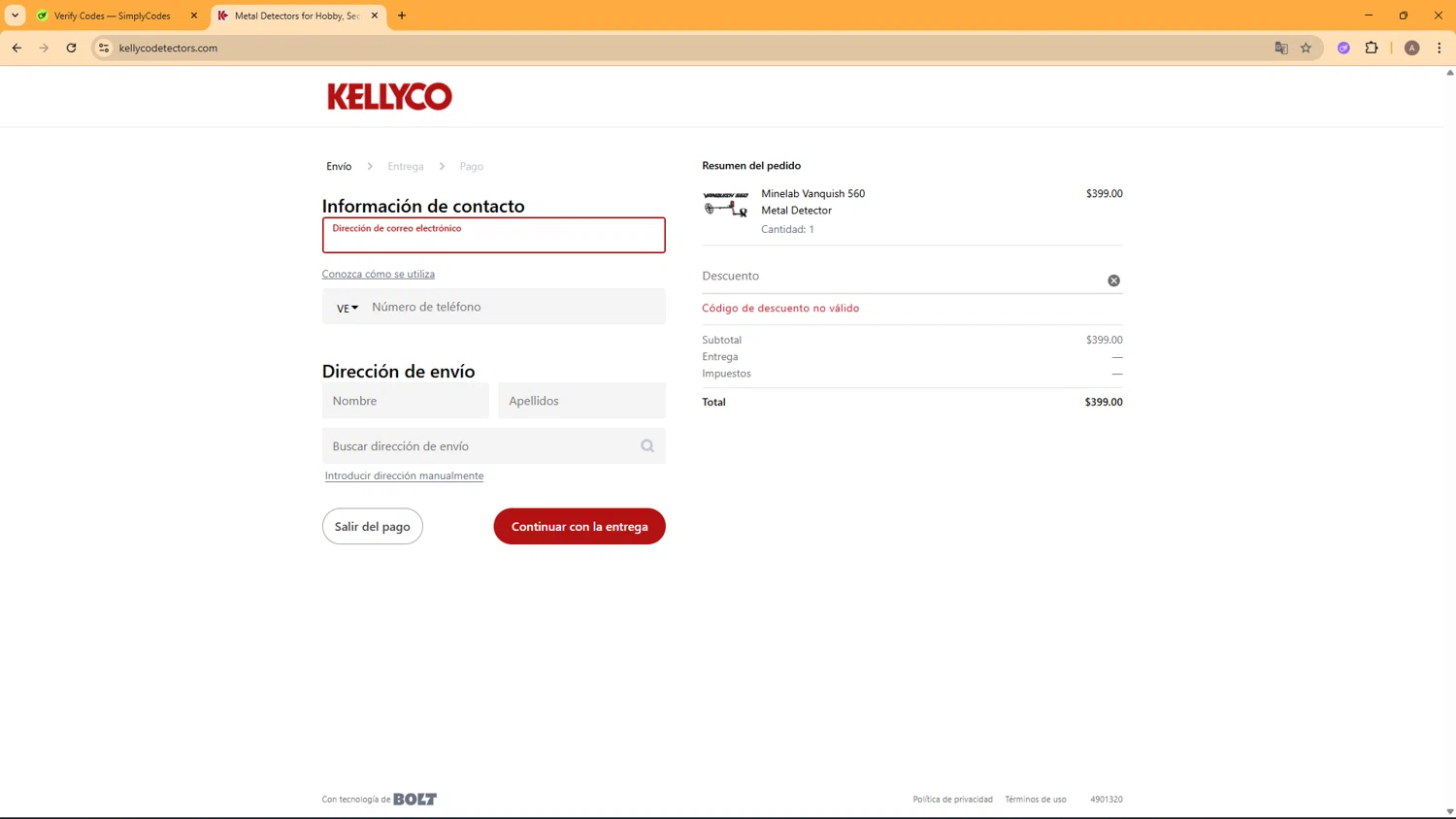Click the search magnifier in address field

647,446
